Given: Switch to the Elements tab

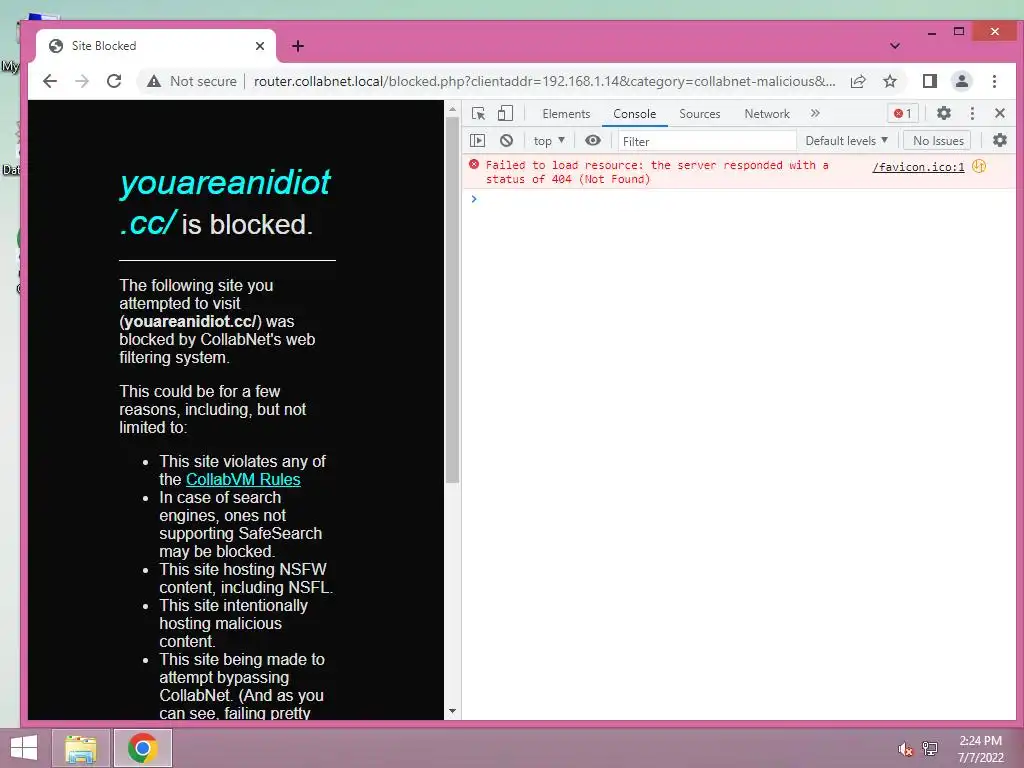Looking at the screenshot, I should 566,114.
